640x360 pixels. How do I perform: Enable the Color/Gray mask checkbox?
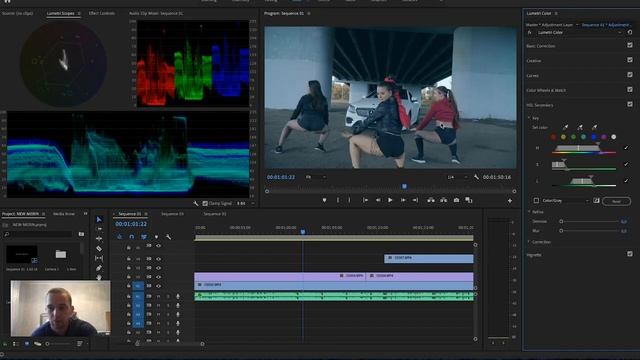pyautogui.click(x=536, y=200)
